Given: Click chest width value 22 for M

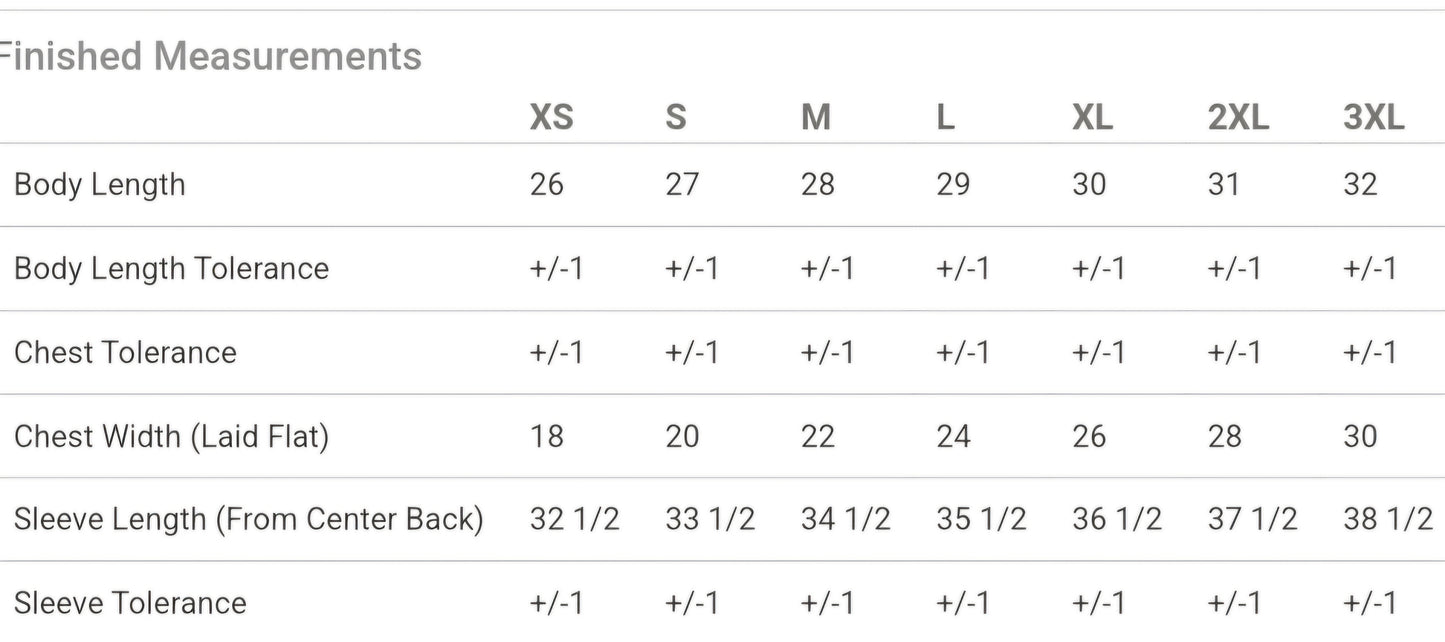Looking at the screenshot, I should point(818,437).
